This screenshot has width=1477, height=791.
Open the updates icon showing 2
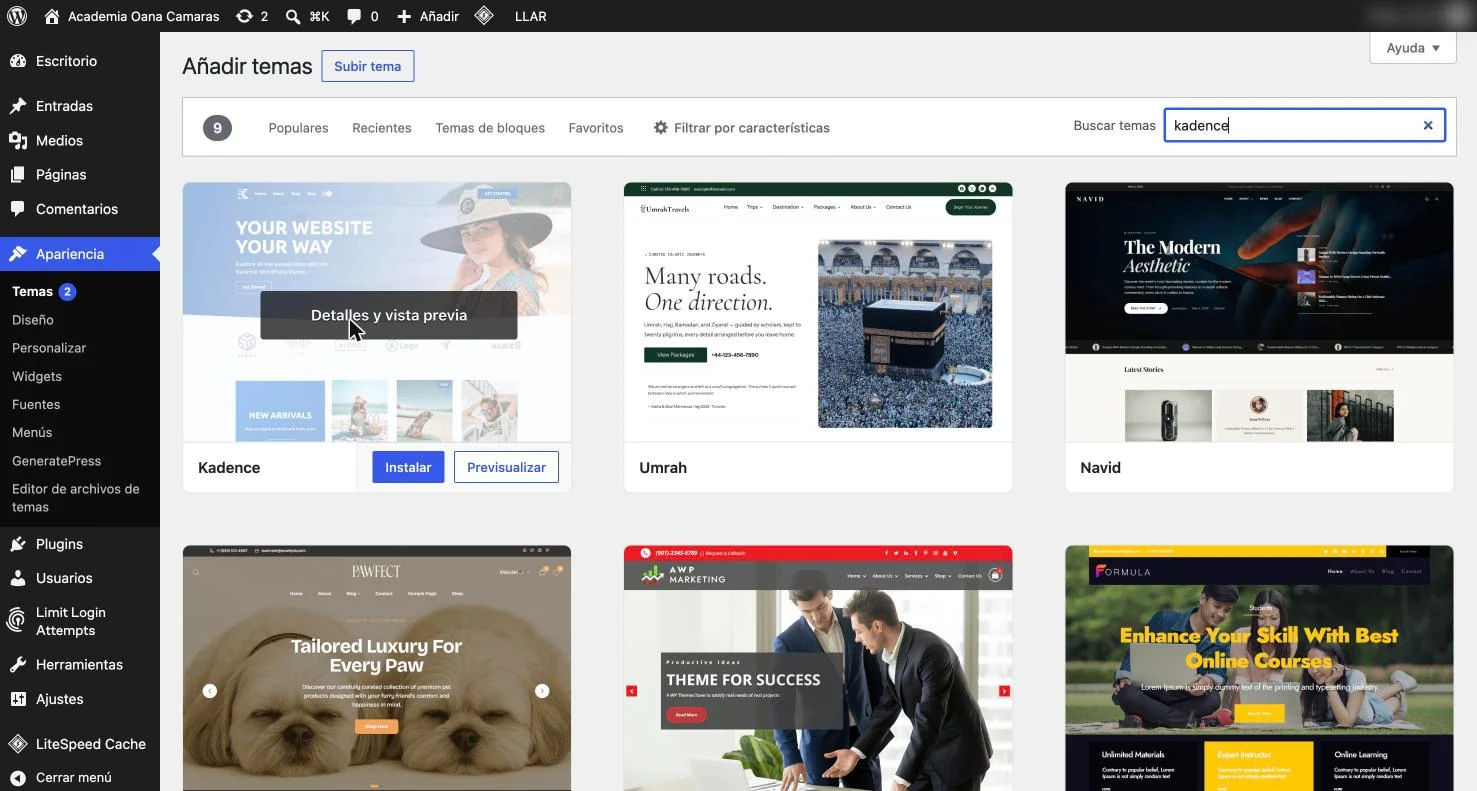[x=252, y=16]
